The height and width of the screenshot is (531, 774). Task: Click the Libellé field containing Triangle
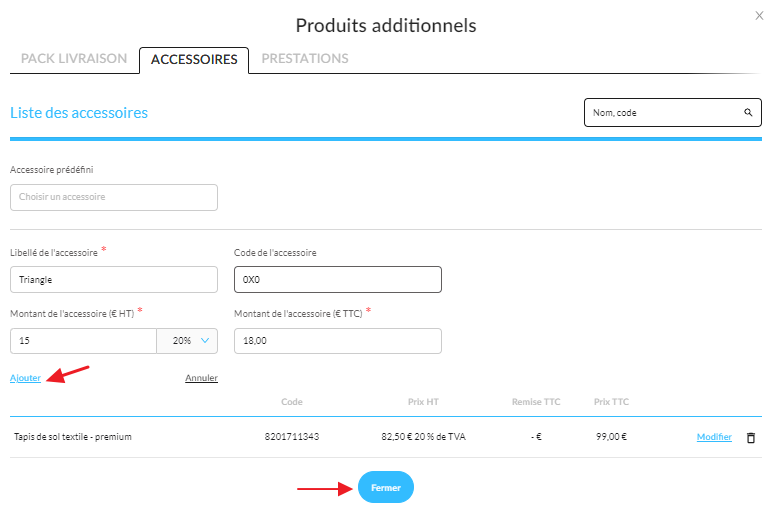pyautogui.click(x=114, y=280)
